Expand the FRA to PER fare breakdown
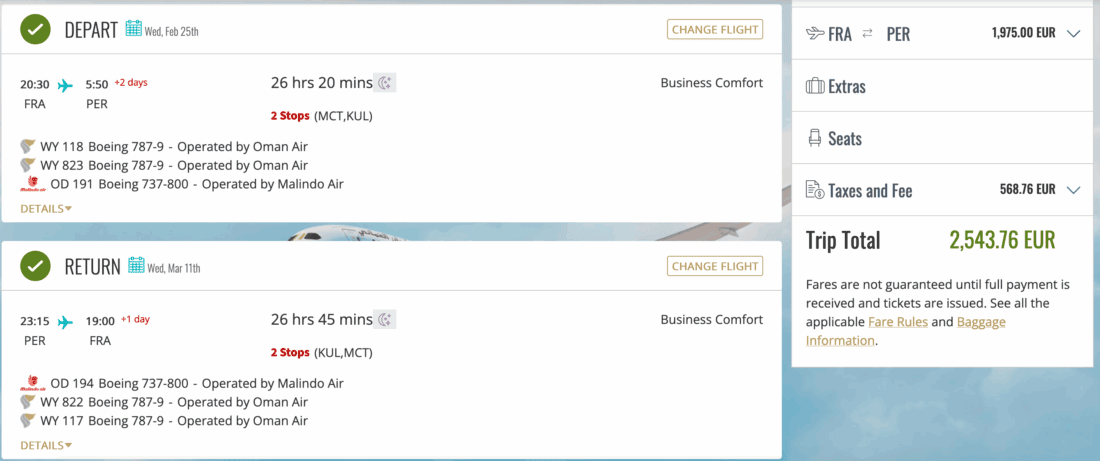The width and height of the screenshot is (1100, 461). coord(1074,33)
